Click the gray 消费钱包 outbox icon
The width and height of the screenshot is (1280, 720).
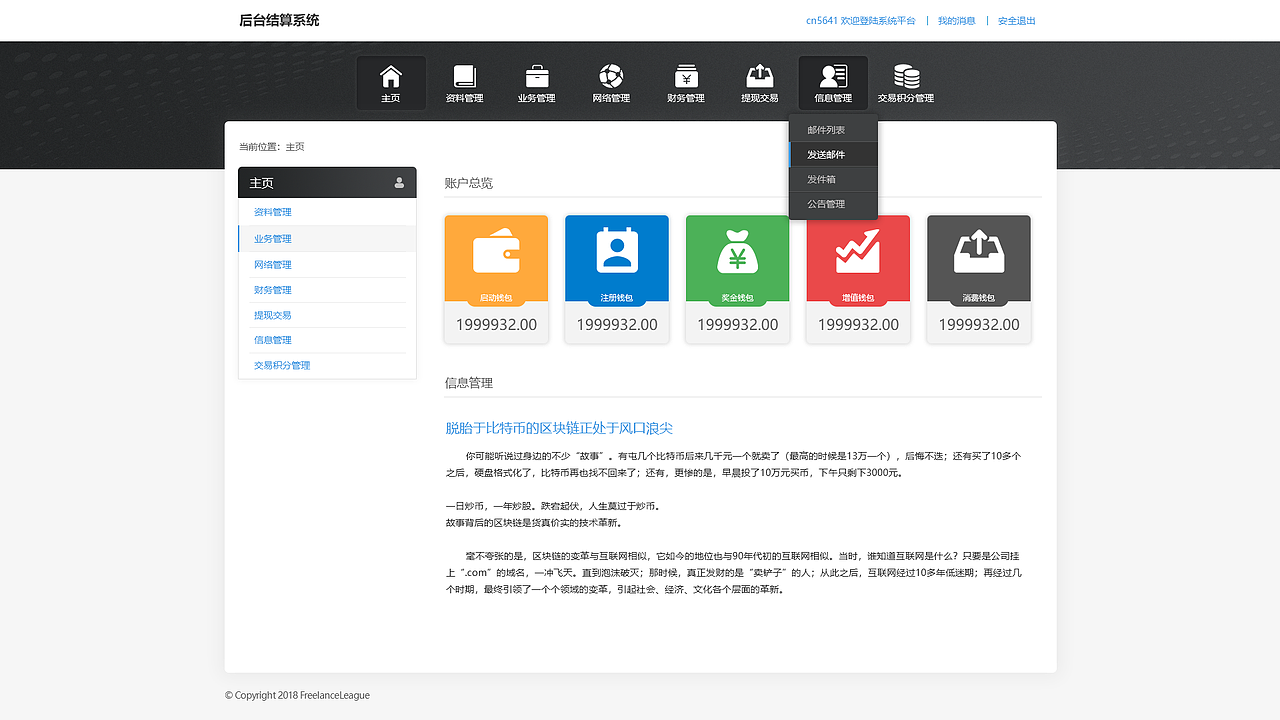(x=979, y=252)
